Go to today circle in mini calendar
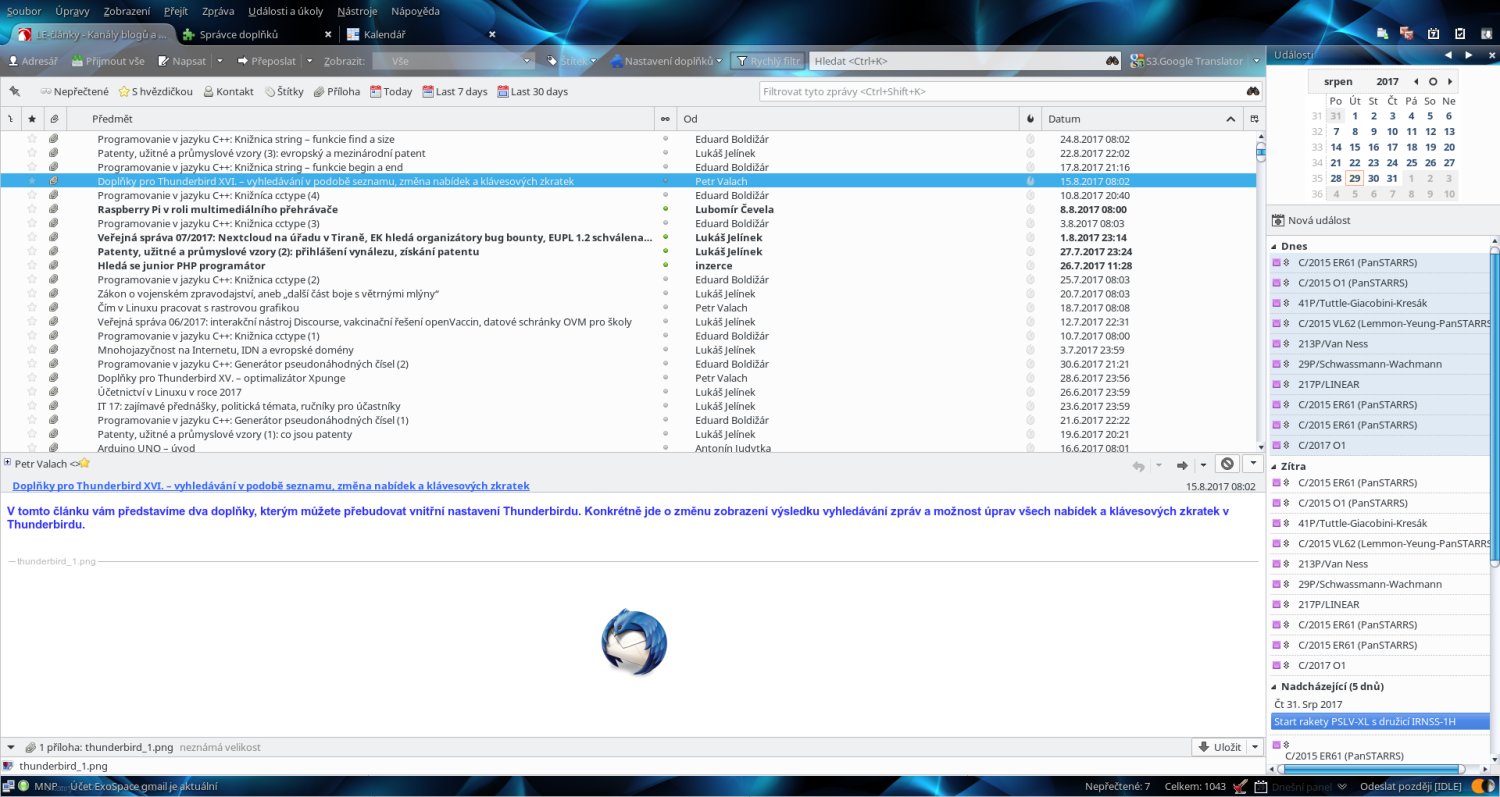The width and height of the screenshot is (1500, 797). [1433, 81]
